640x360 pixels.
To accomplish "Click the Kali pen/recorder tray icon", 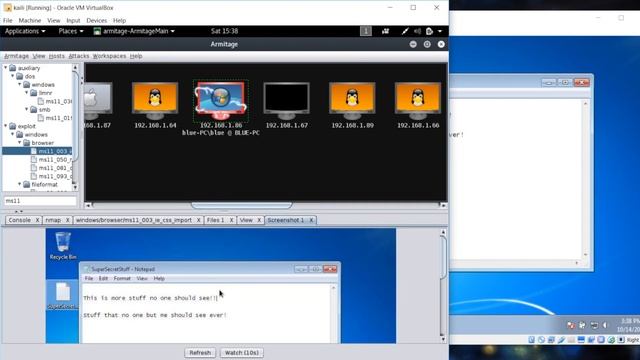I will pos(405,31).
